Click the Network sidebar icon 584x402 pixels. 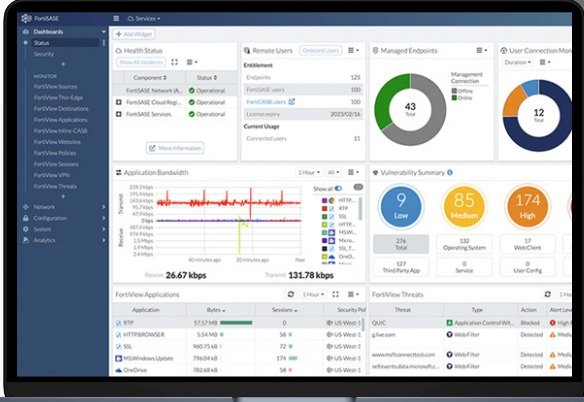point(26,207)
